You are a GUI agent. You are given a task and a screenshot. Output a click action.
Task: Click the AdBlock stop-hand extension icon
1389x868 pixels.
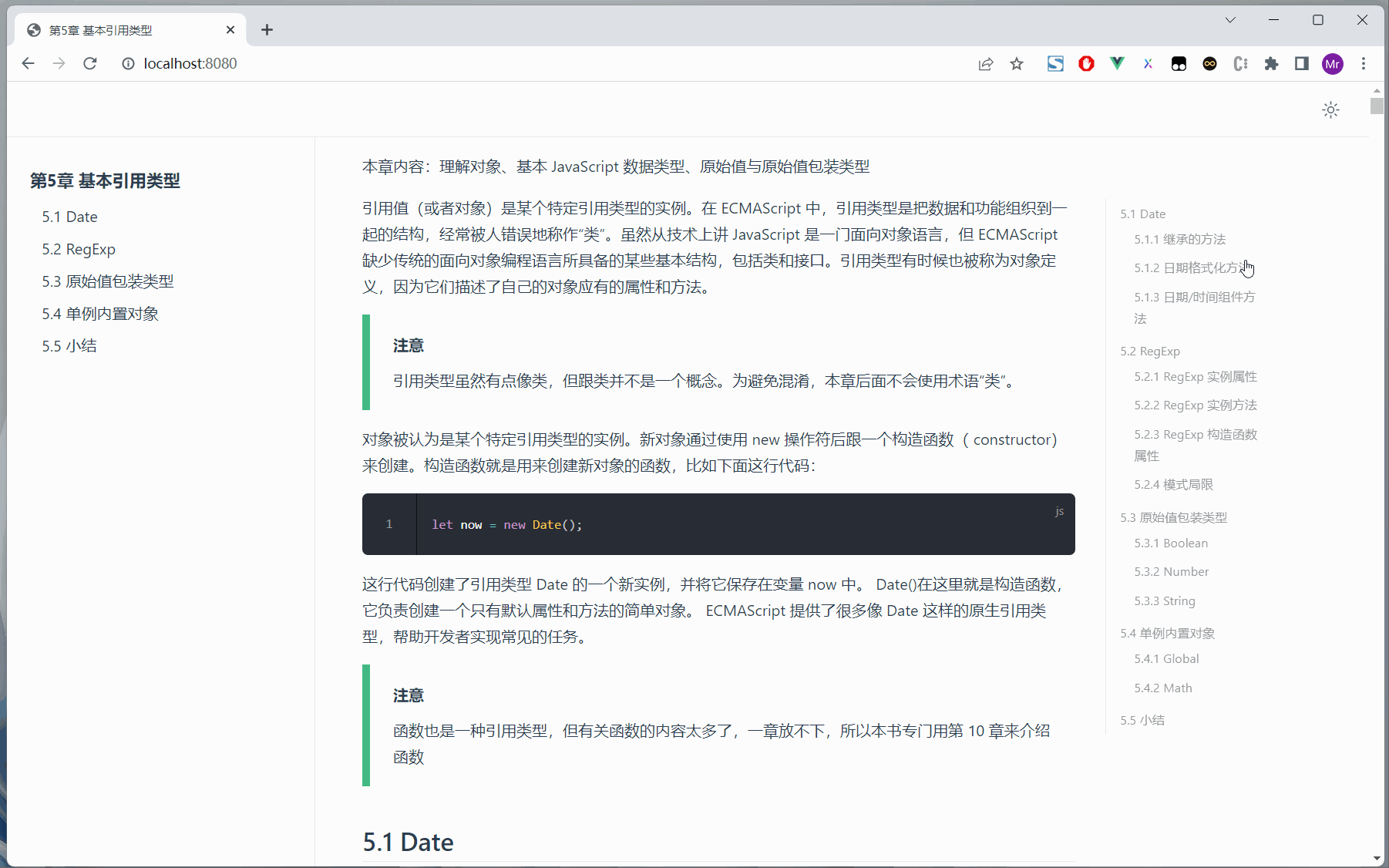[1086, 63]
